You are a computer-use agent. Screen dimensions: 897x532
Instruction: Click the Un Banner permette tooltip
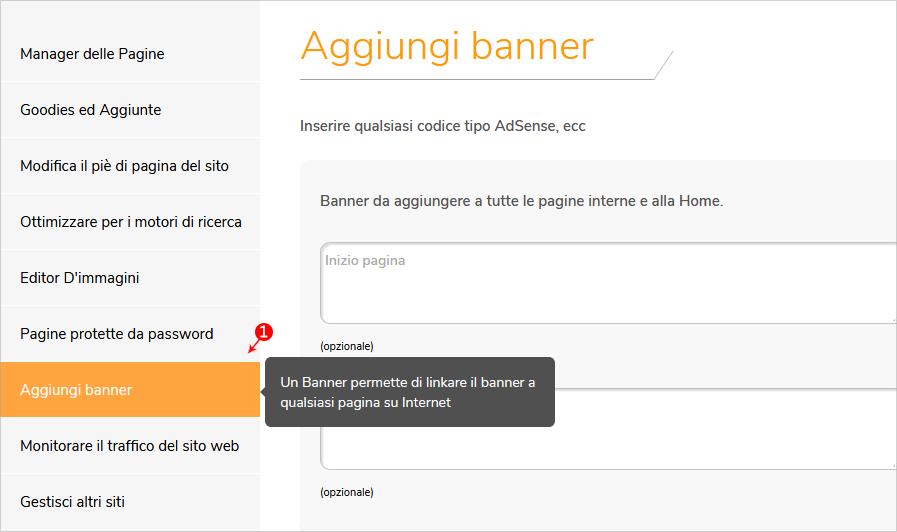[410, 392]
